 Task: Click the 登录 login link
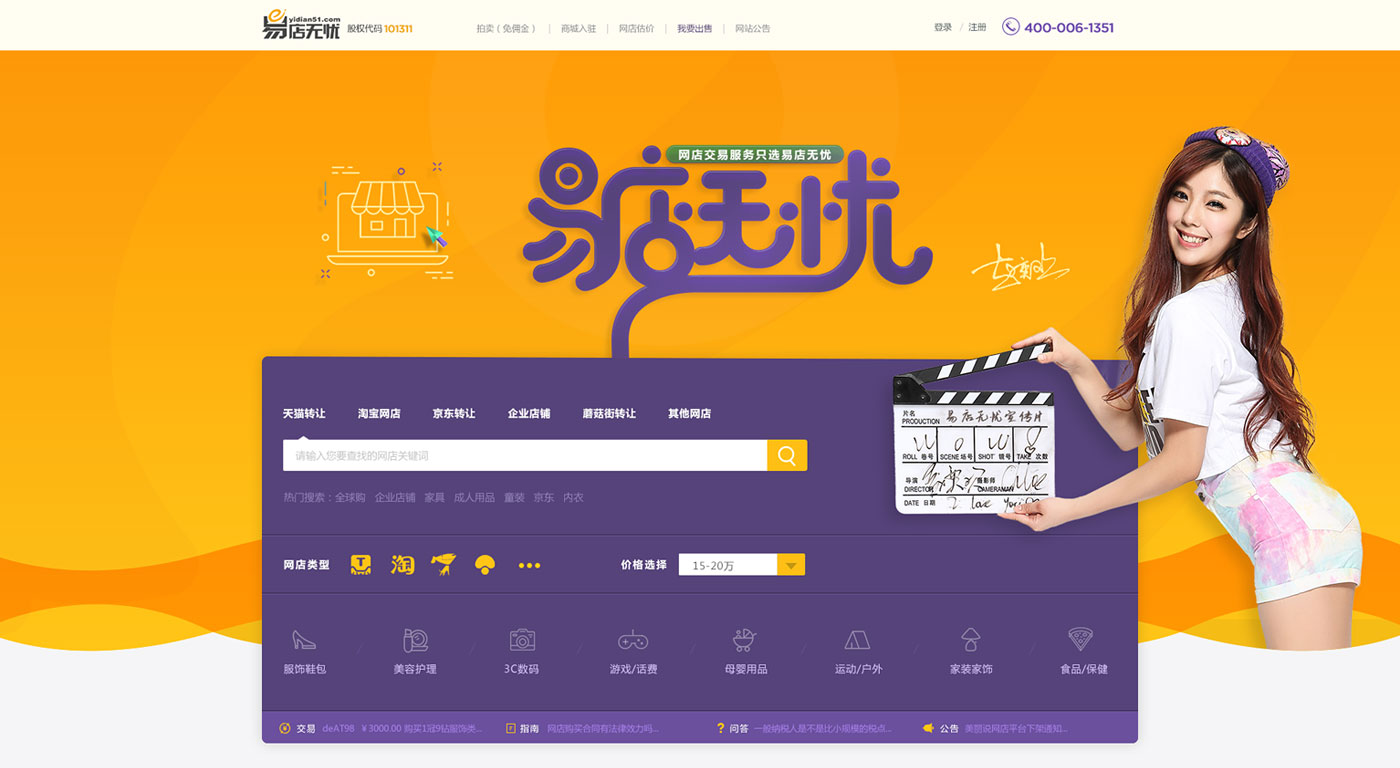[x=943, y=28]
